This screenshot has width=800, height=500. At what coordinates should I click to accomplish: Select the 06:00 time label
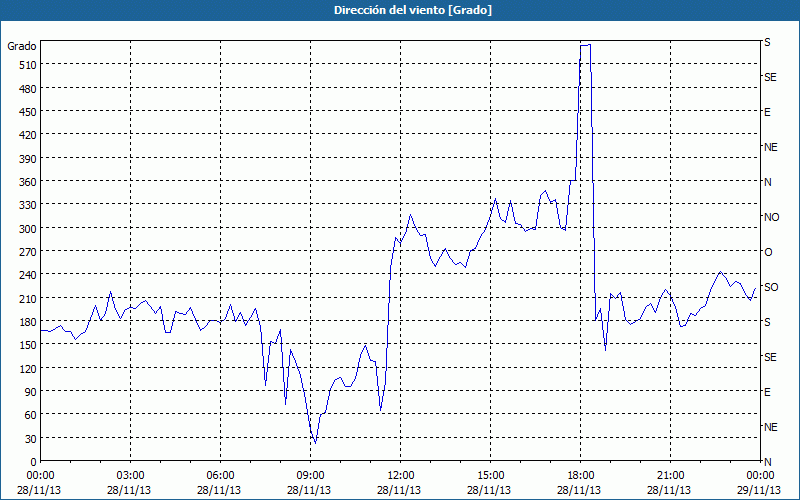point(220,476)
